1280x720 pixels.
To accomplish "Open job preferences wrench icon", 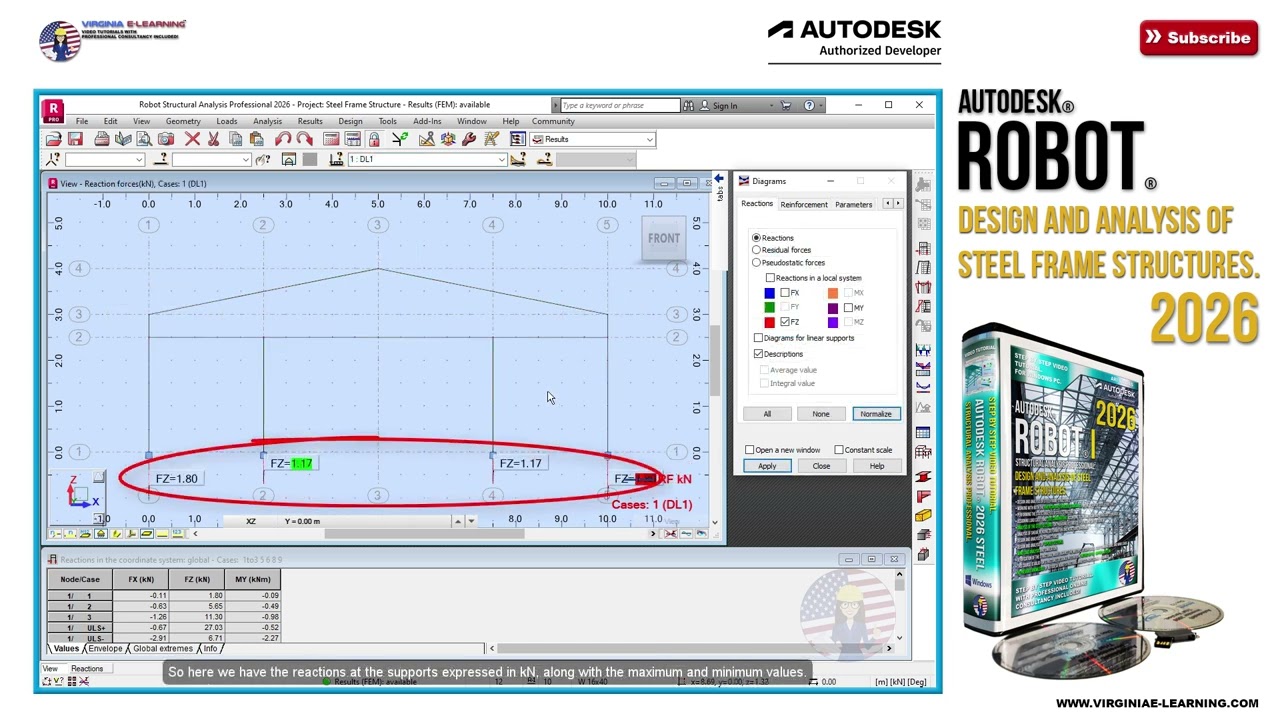I will coord(468,139).
